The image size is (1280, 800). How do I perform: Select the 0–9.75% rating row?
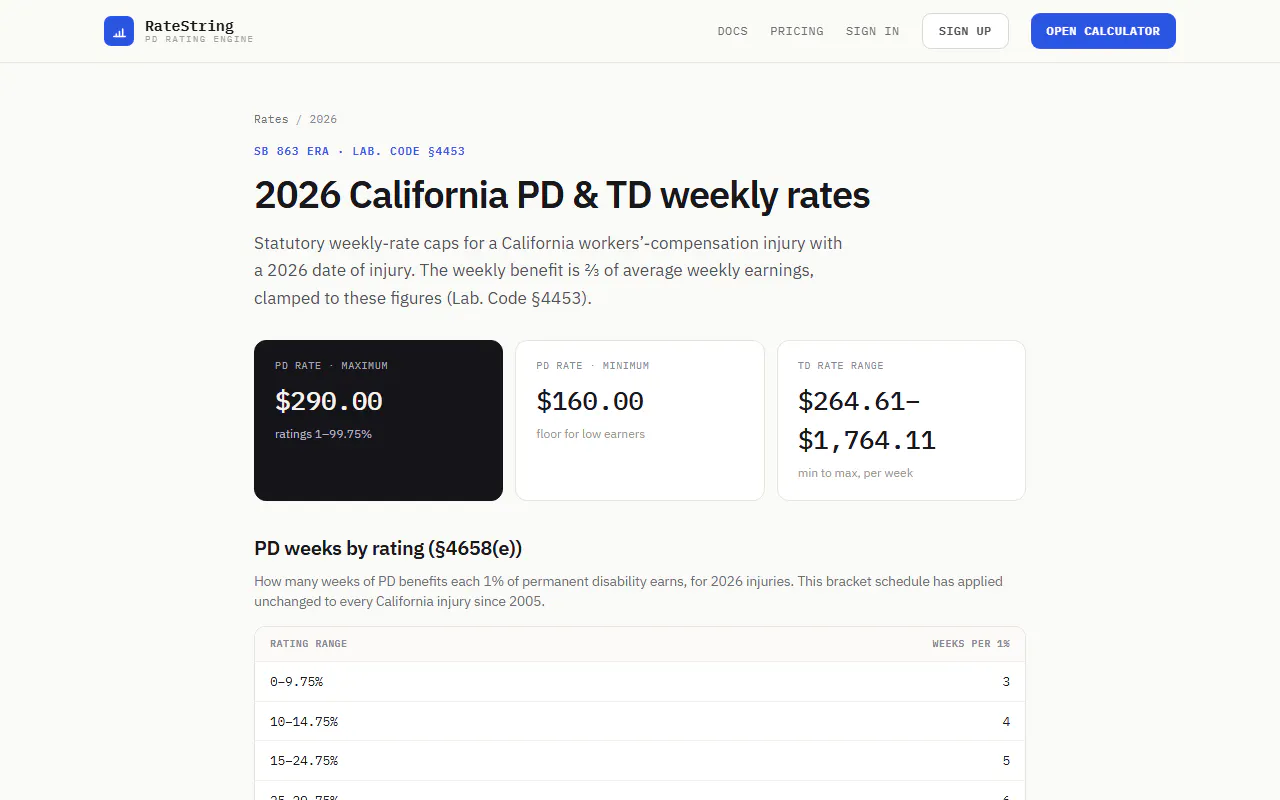(640, 682)
